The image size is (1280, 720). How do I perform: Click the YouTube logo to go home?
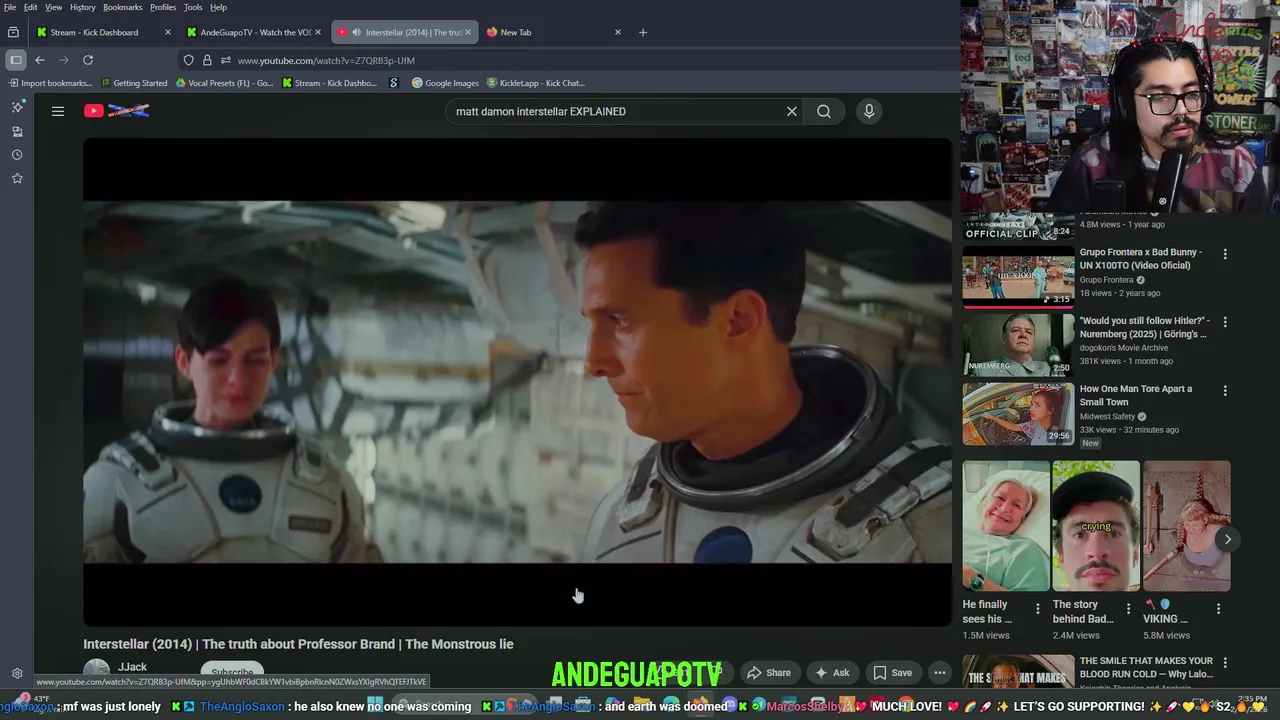(x=117, y=111)
